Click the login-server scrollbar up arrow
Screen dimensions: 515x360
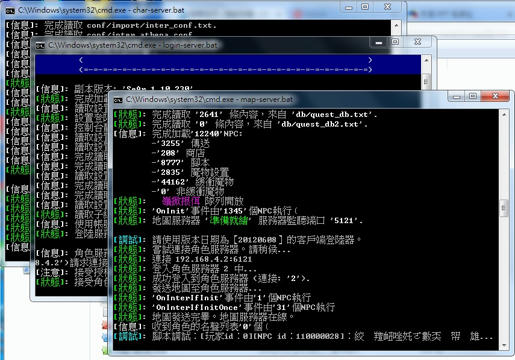point(426,60)
